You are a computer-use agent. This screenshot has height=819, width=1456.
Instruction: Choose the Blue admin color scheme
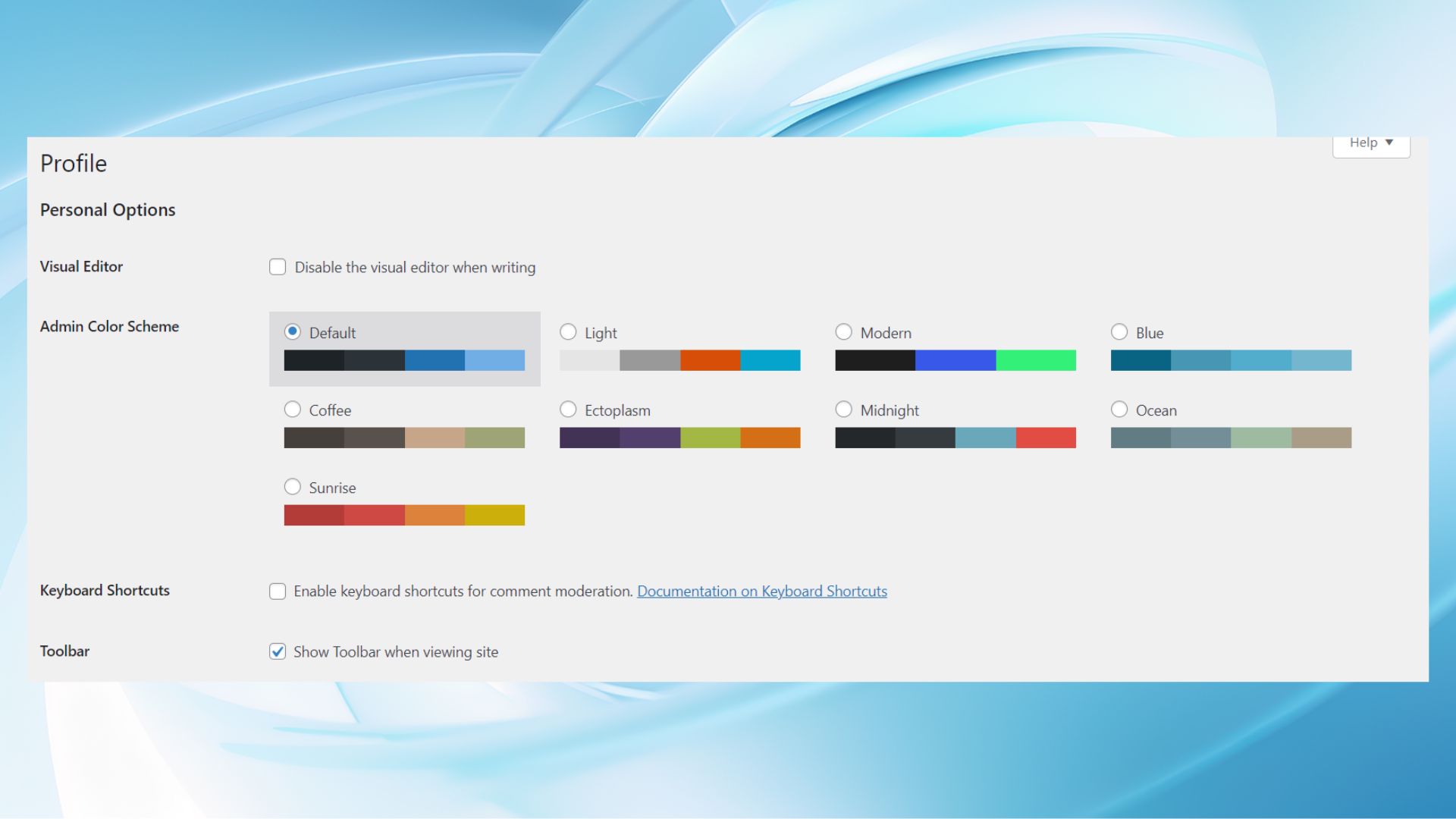tap(1119, 332)
